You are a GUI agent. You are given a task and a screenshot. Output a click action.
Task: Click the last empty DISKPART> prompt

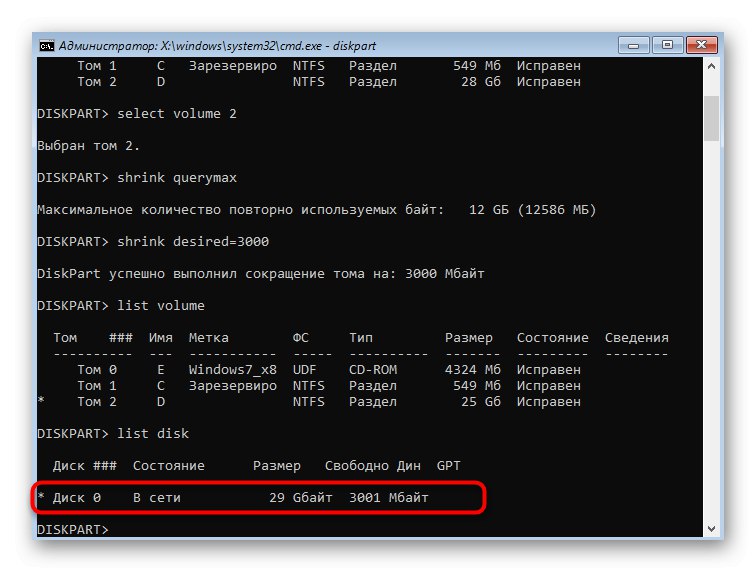[x=73, y=530]
